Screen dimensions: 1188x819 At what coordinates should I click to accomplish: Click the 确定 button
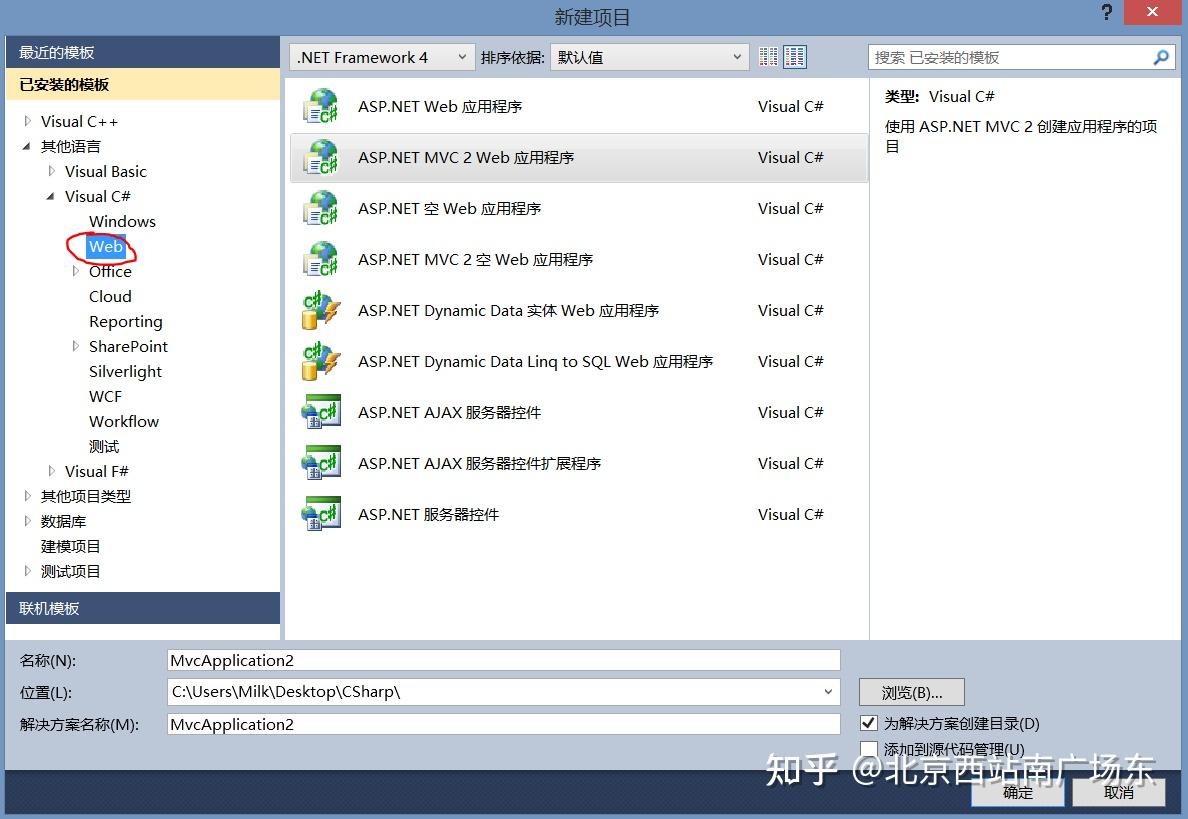[x=1018, y=792]
